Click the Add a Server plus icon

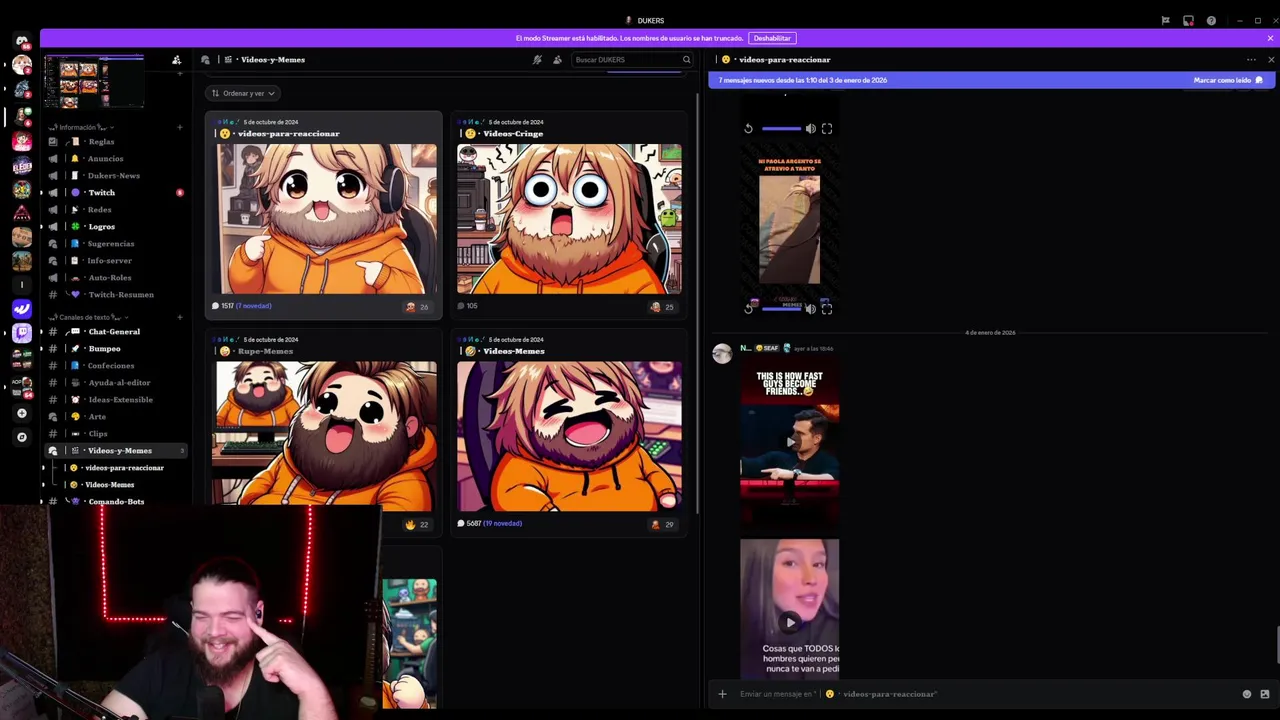tap(22, 413)
